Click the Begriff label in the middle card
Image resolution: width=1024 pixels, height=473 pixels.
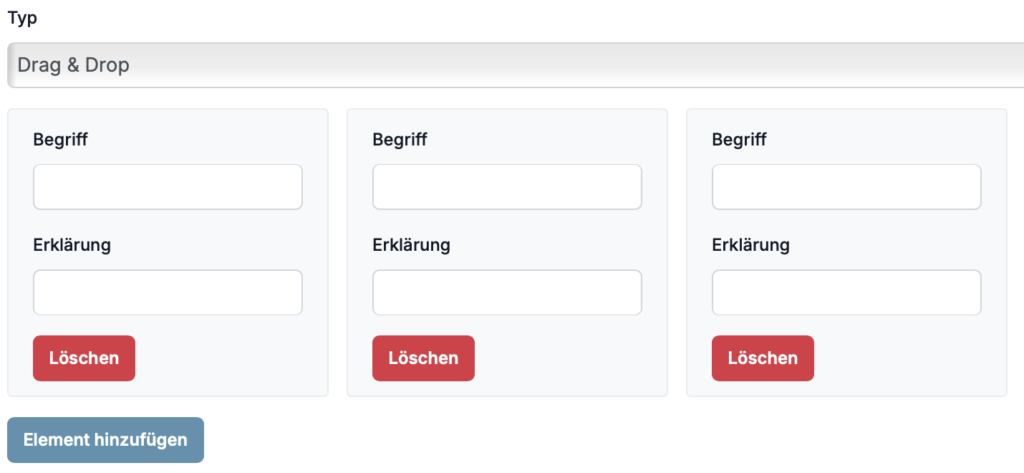coord(400,140)
